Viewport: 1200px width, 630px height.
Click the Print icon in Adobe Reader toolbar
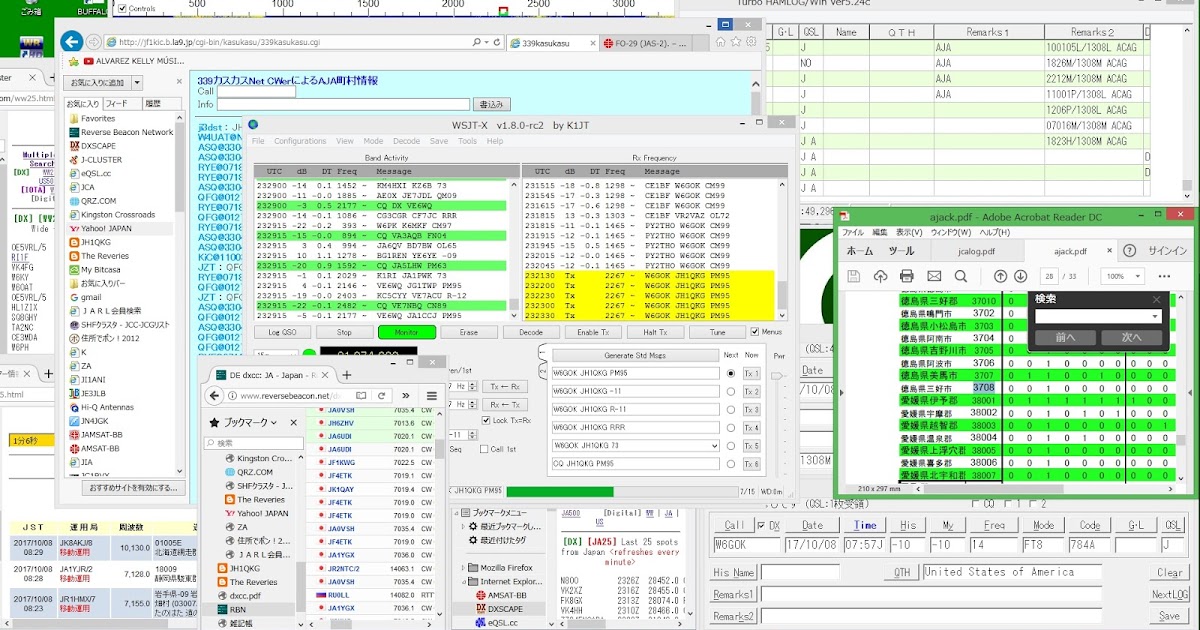click(907, 276)
